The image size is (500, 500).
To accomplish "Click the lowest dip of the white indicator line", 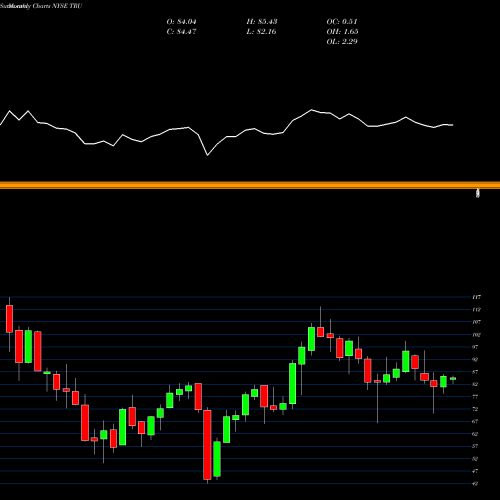I will pyautogui.click(x=207, y=155).
